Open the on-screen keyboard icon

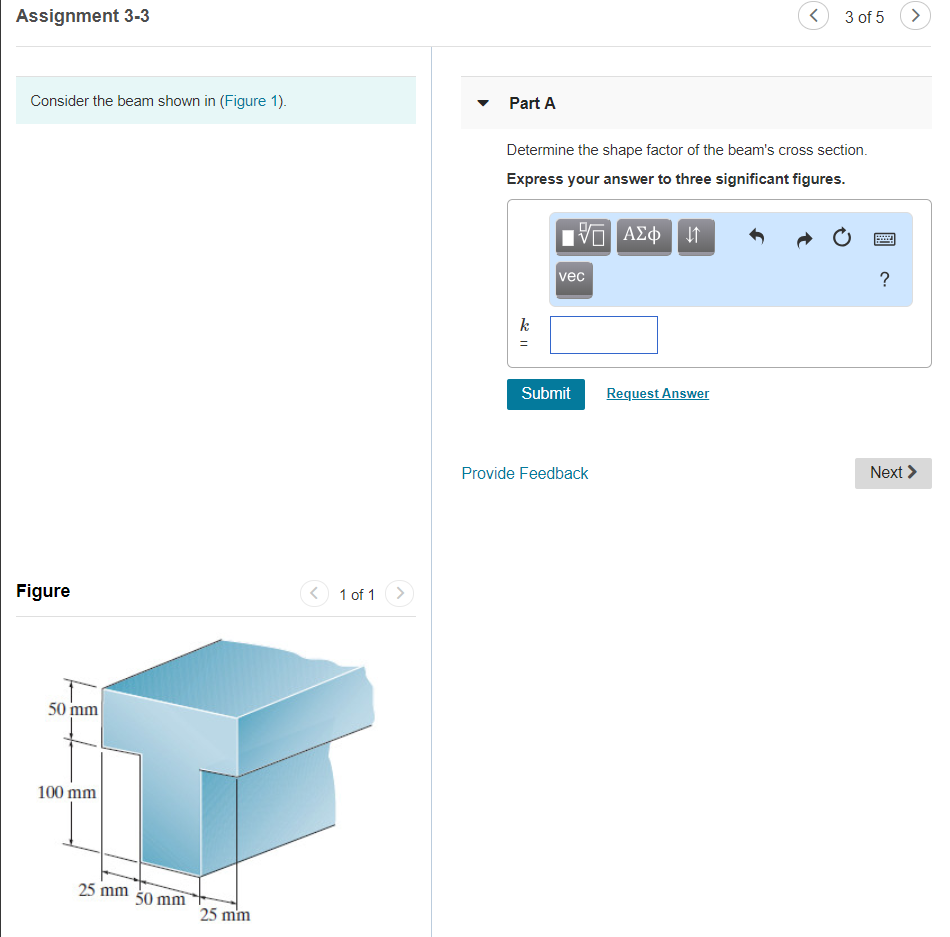[x=884, y=238]
